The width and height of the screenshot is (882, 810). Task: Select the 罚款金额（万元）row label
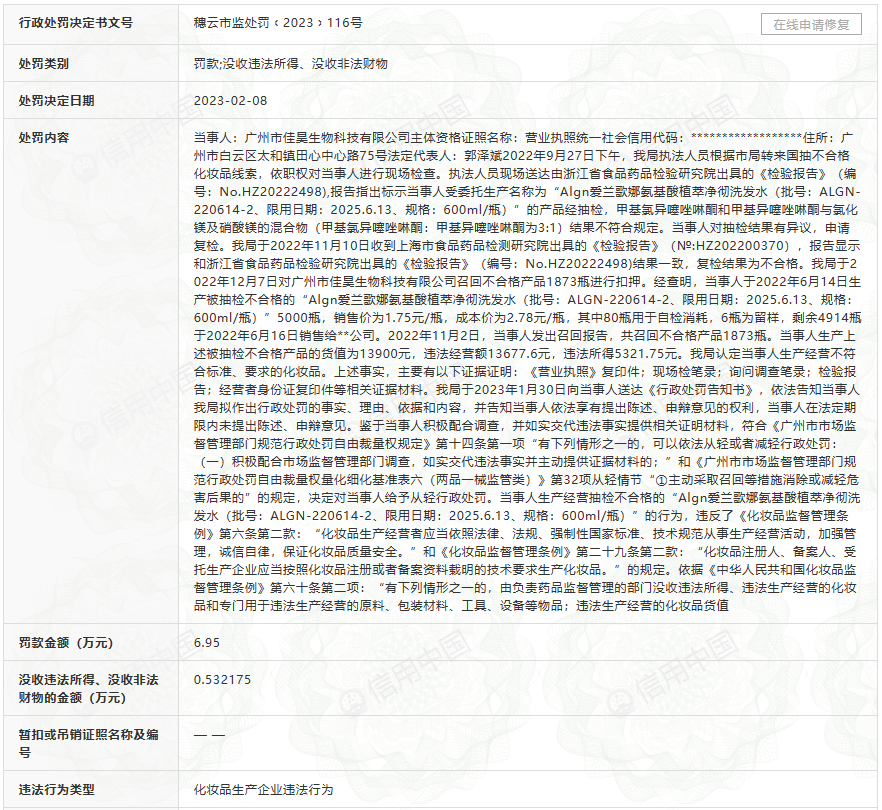[65, 642]
